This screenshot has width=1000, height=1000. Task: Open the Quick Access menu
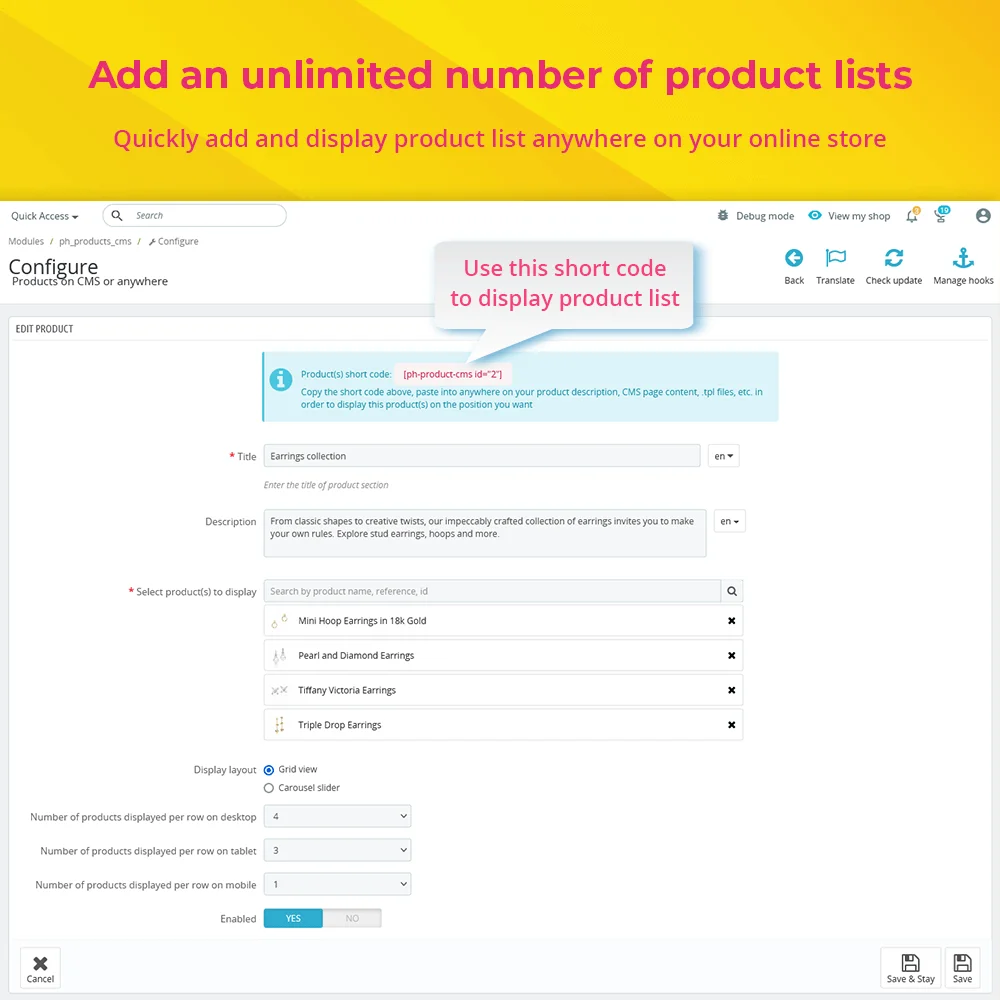[44, 216]
